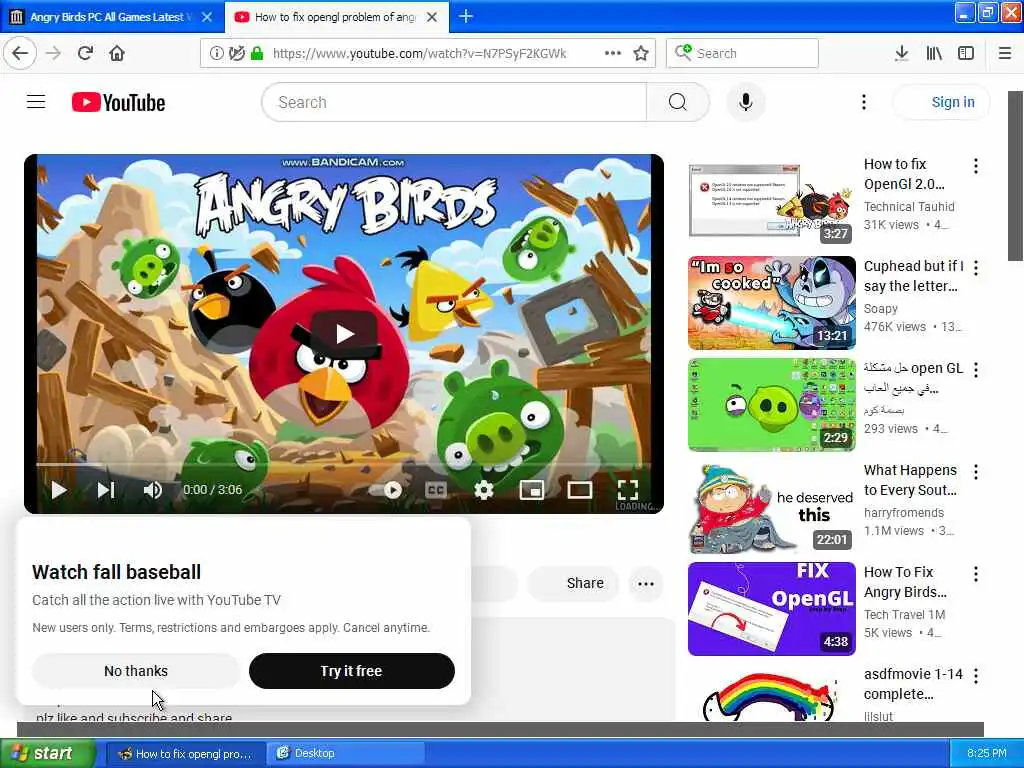This screenshot has width=1024, height=768.
Task: Open video settings gear
Action: [x=484, y=490]
